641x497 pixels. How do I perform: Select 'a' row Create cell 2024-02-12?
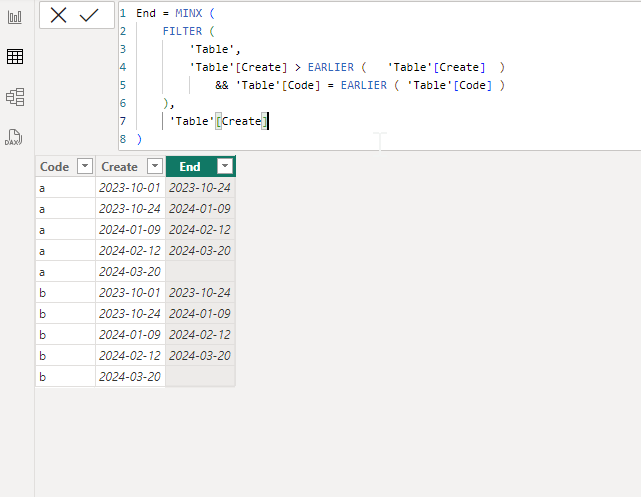pyautogui.click(x=130, y=251)
